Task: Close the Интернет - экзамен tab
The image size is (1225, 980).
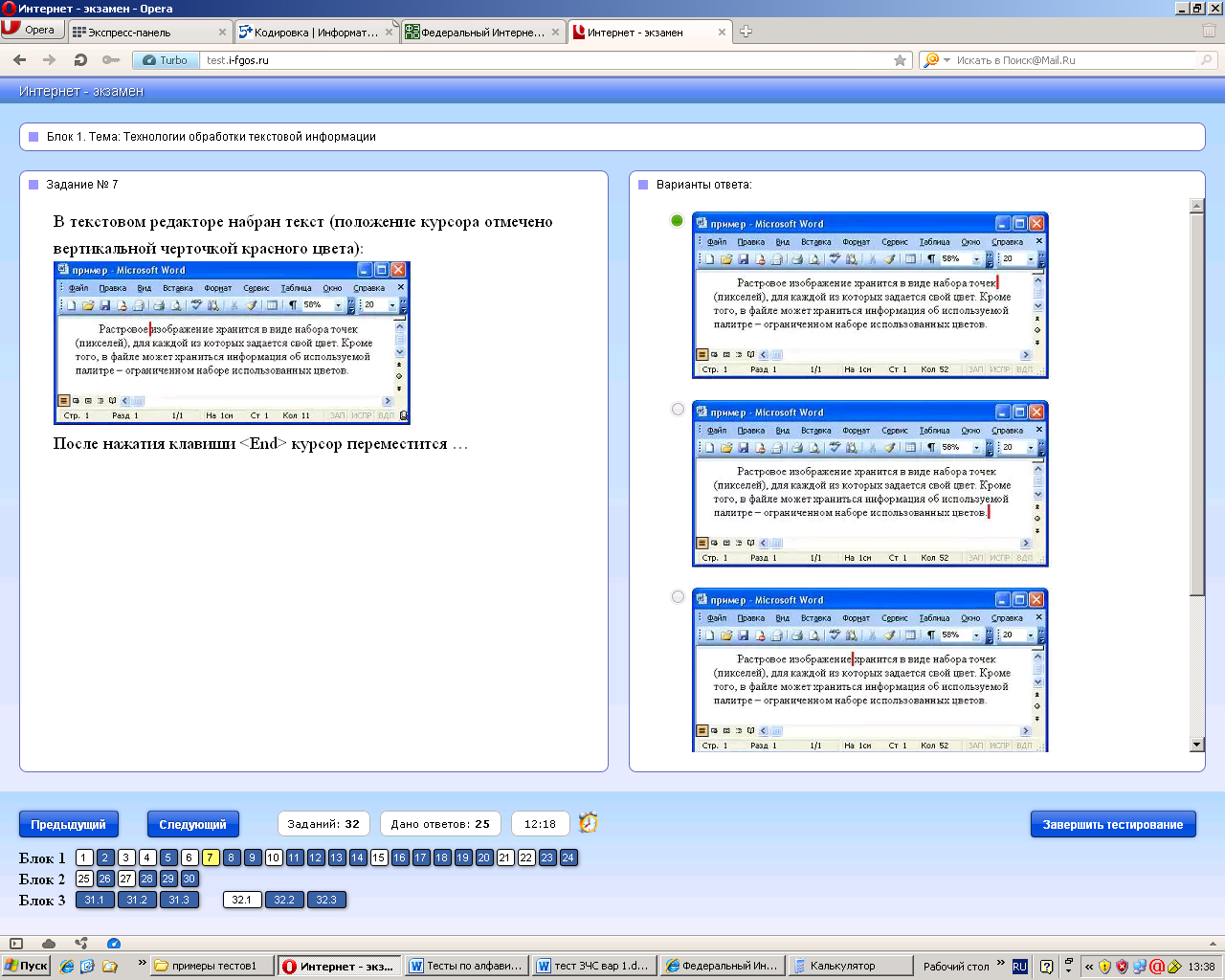Action: click(x=722, y=32)
